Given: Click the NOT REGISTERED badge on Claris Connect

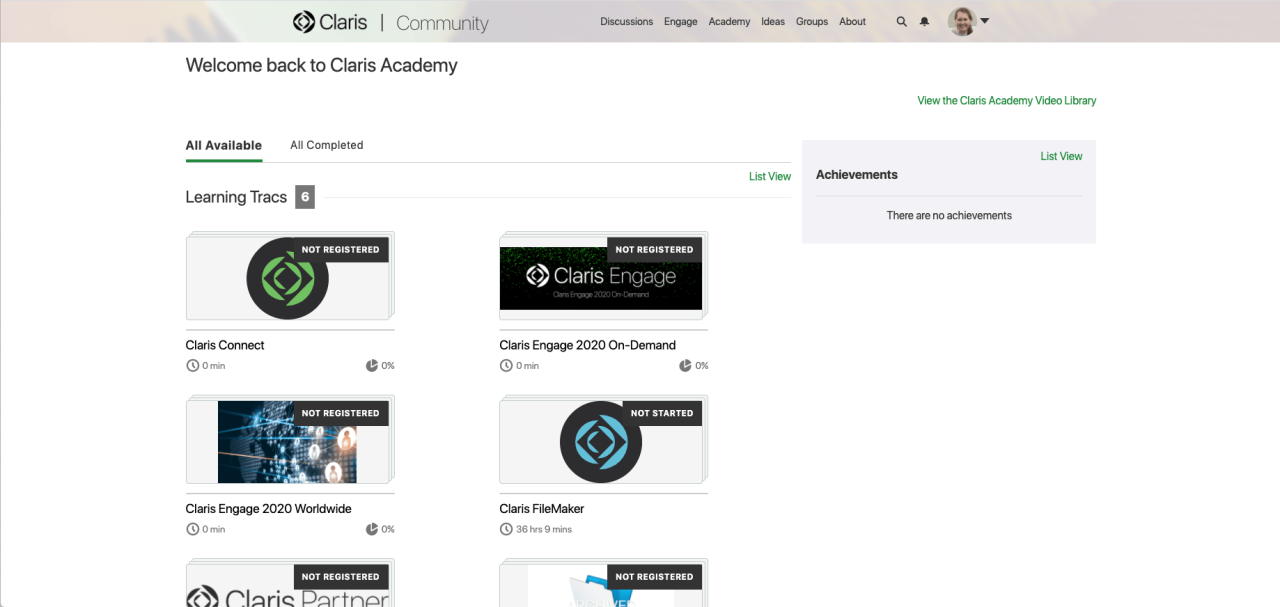Looking at the screenshot, I should tap(340, 250).
